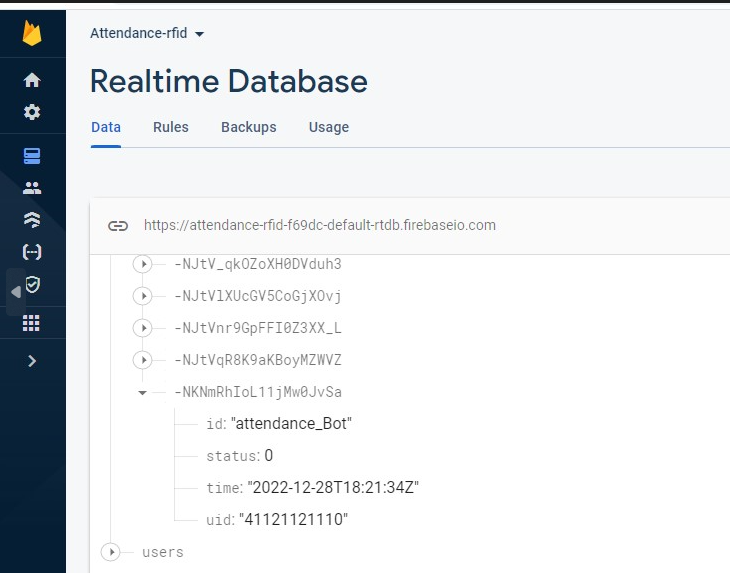Viewport: 730px width, 573px height.
Task: Switch to the Data tab
Action: (x=106, y=127)
